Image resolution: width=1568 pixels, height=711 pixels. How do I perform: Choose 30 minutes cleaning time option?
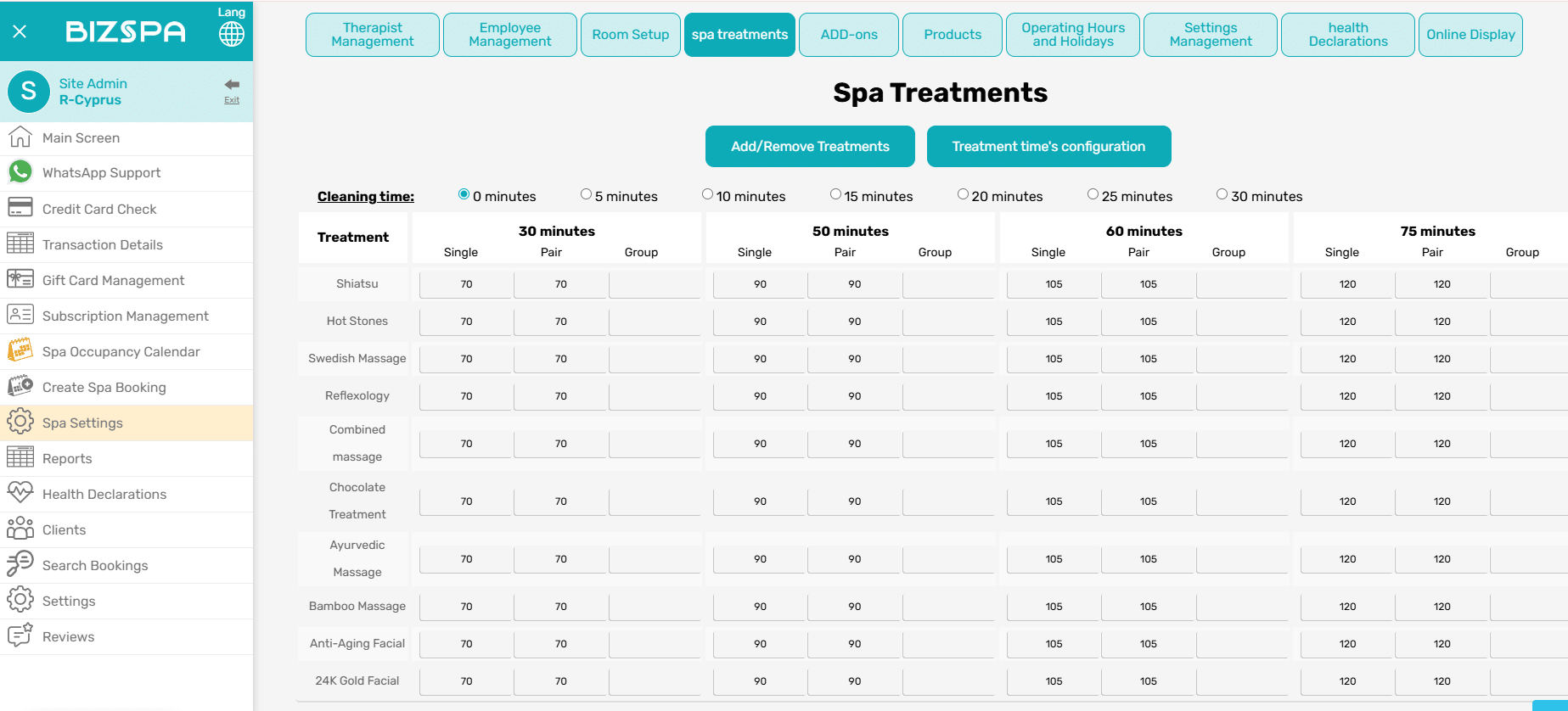pyautogui.click(x=1222, y=194)
